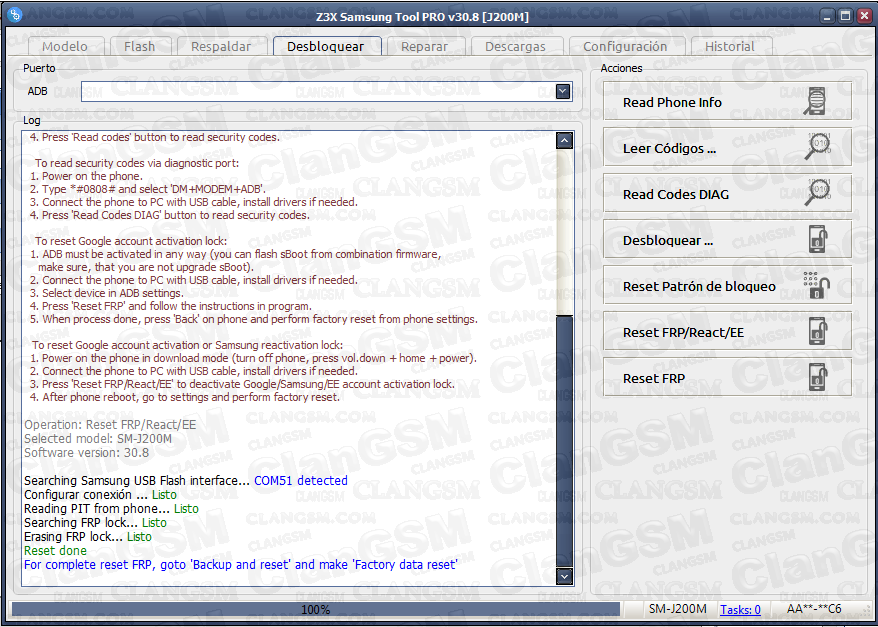Viewport: 878px width, 627px height.
Task: Click the 'Erasing FRP lock... Listo' log line
Action: [88, 536]
